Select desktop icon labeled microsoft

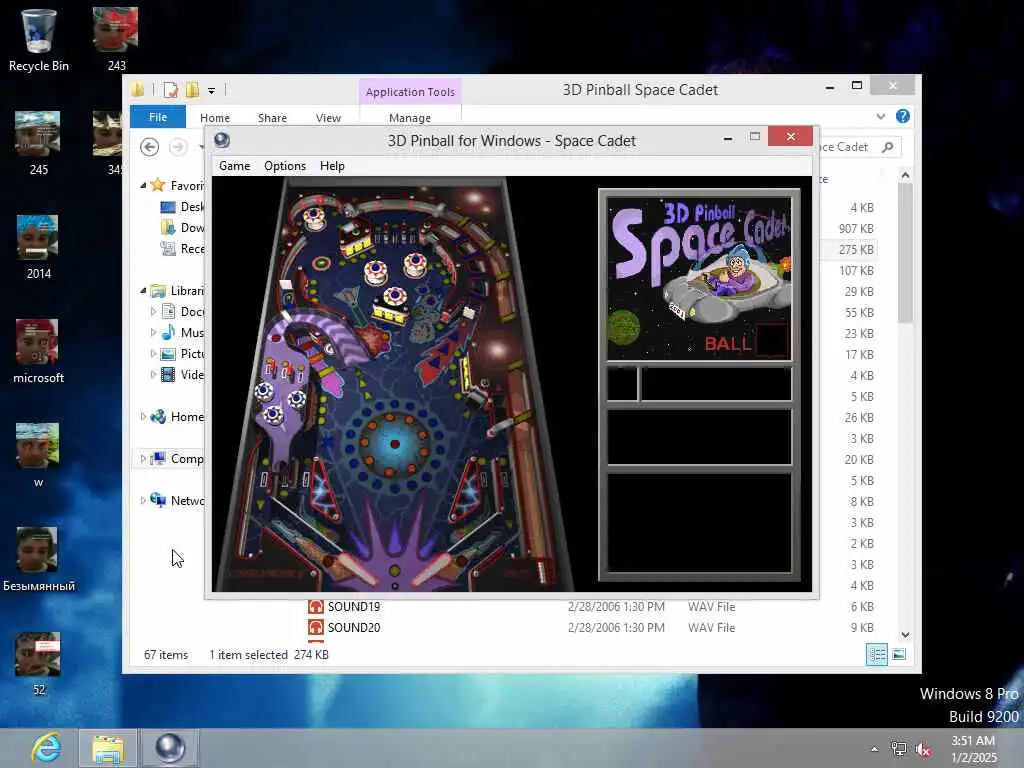tap(39, 351)
